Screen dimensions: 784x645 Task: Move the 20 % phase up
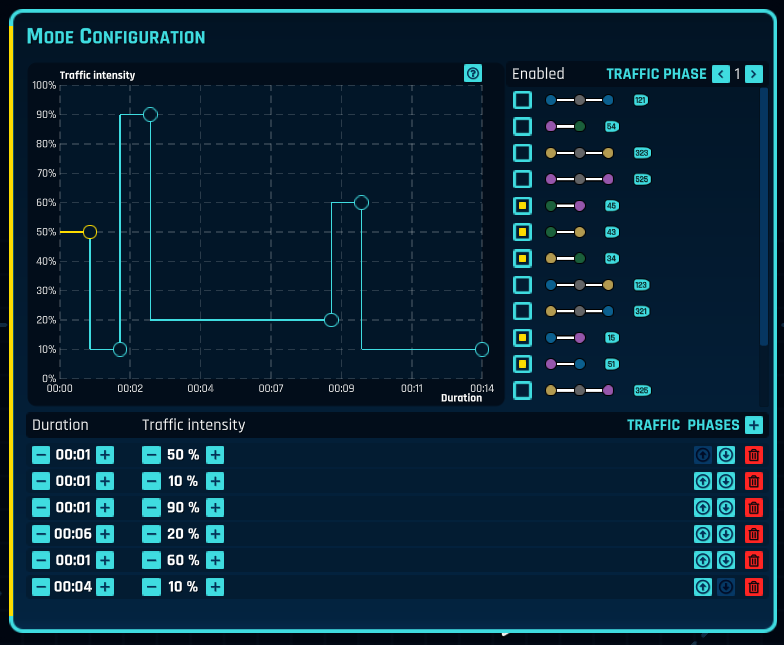703,534
